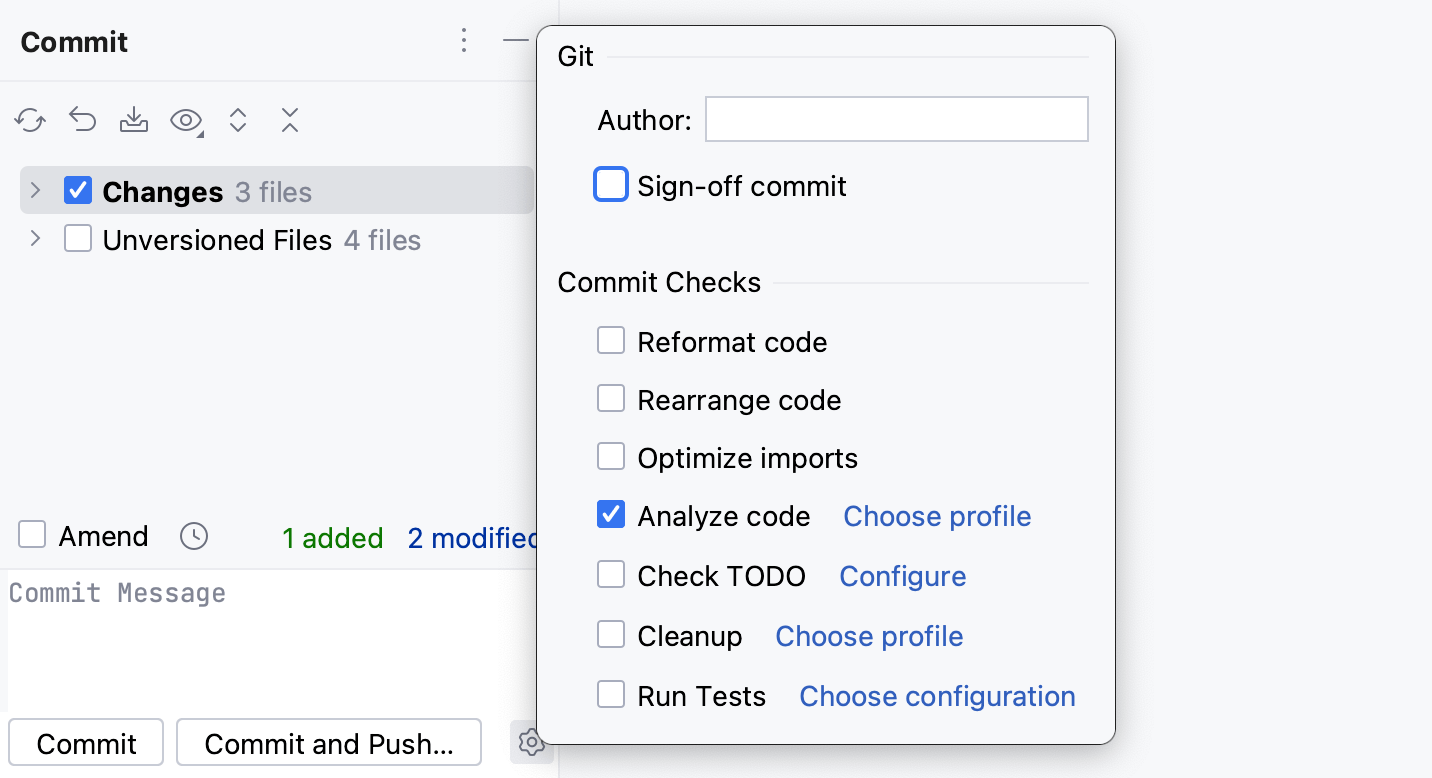Open commit history via the clock icon
Screen dimensions: 1432x778
tap(193, 536)
